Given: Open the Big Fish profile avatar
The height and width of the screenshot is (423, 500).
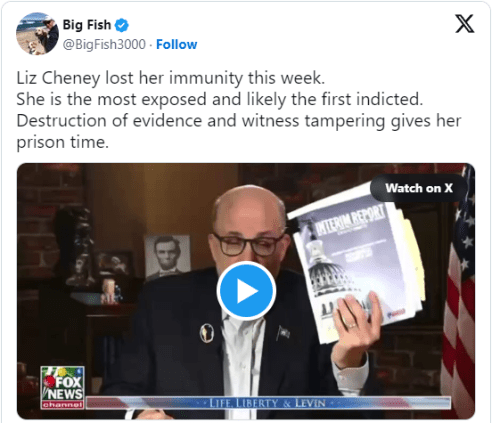Looking at the screenshot, I should [x=37, y=34].
